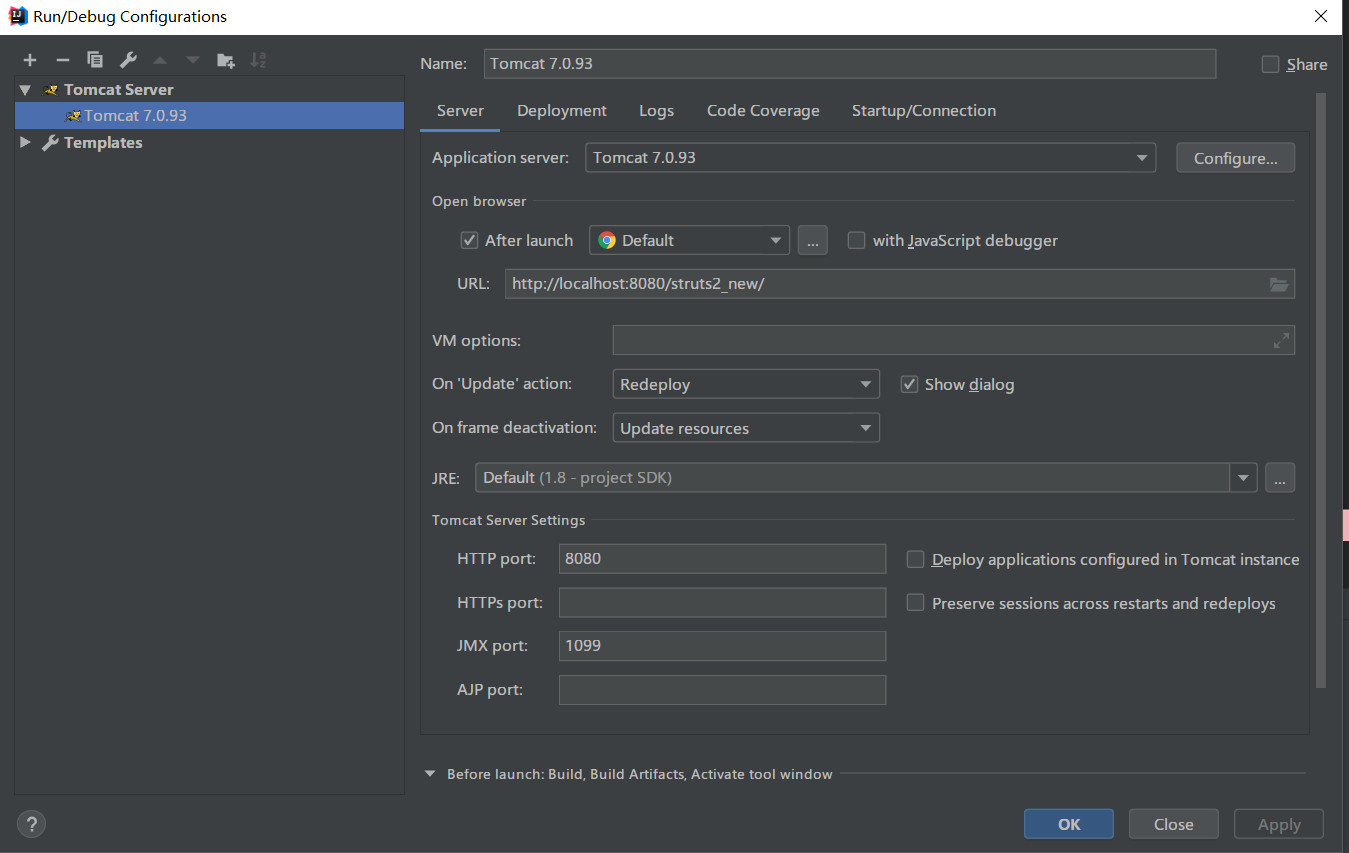Click the Close button at the bottom

pos(1174,824)
